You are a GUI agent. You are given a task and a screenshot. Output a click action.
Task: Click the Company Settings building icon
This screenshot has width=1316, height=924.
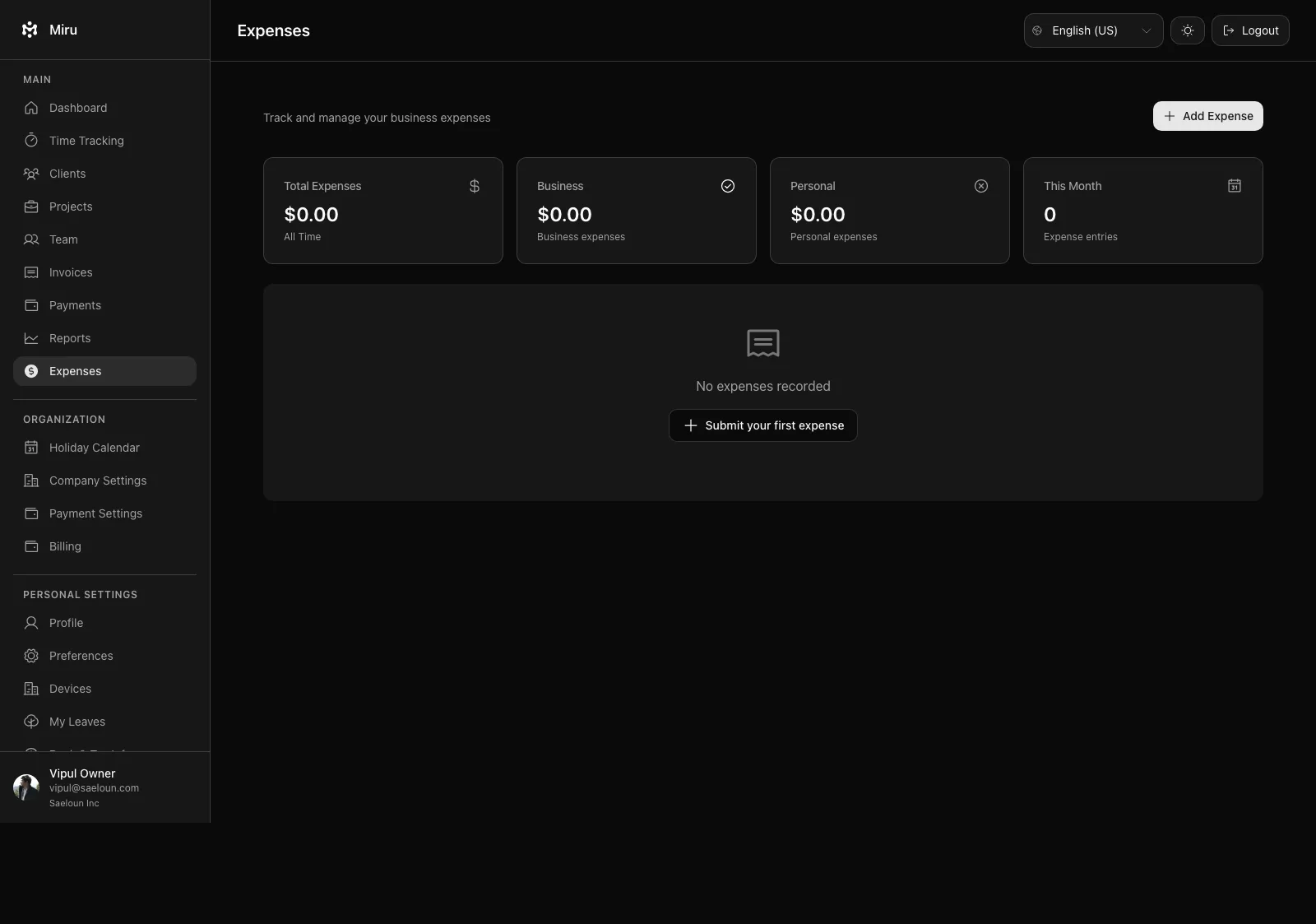(31, 481)
